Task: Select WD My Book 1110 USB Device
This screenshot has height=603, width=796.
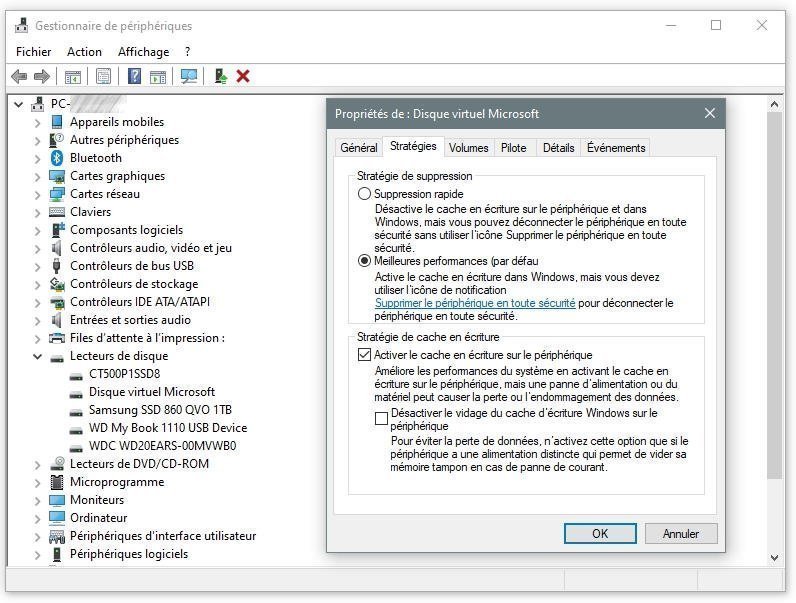Action: pos(168,428)
